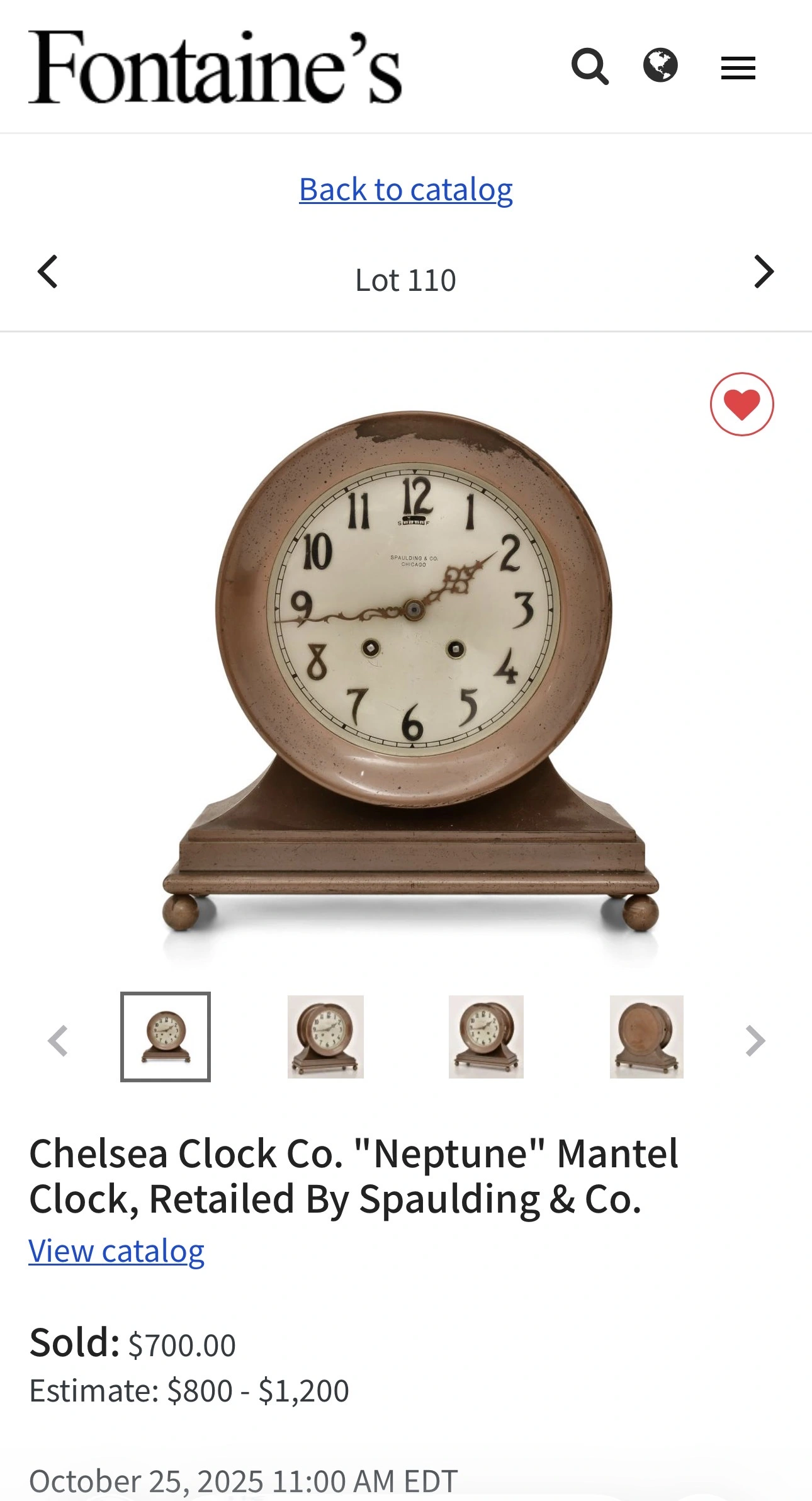Click the Chelsea Clock Co. lot title
The height and width of the screenshot is (1501, 812).
[x=354, y=1176]
